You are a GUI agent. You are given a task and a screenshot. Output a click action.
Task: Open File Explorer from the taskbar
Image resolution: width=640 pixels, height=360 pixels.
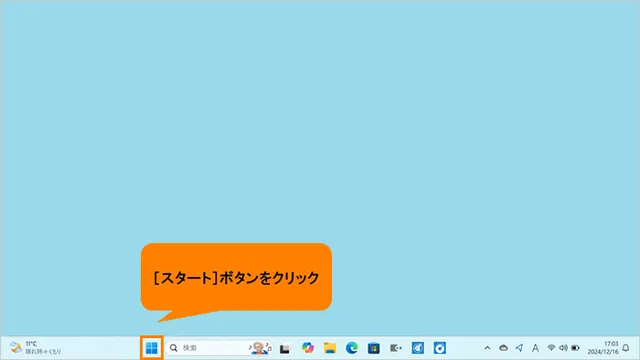tap(330, 348)
